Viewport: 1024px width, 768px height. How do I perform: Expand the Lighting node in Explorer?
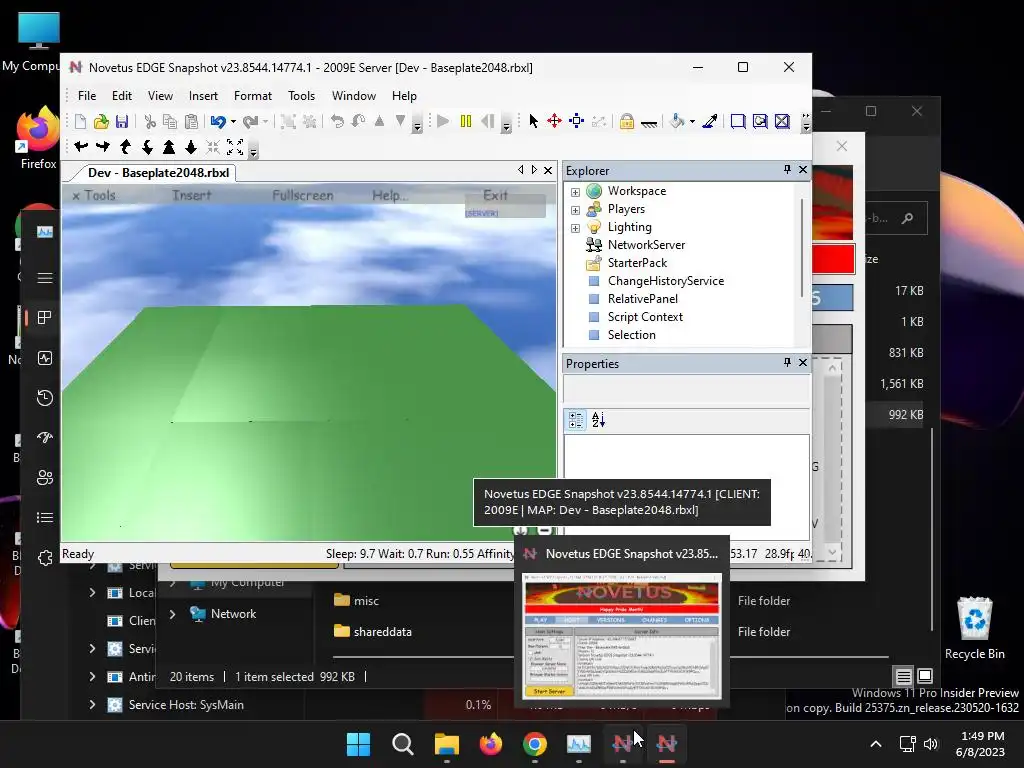pyautogui.click(x=575, y=228)
